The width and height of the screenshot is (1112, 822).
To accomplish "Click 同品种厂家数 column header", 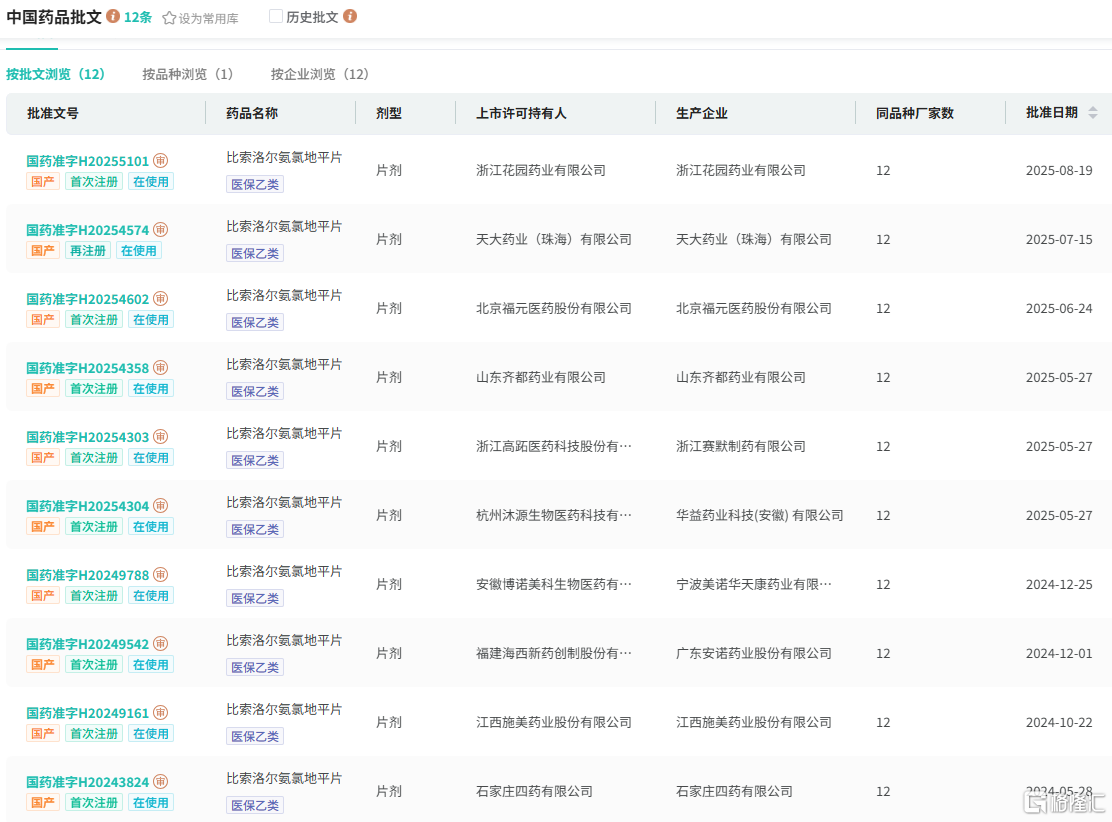I will coord(915,113).
